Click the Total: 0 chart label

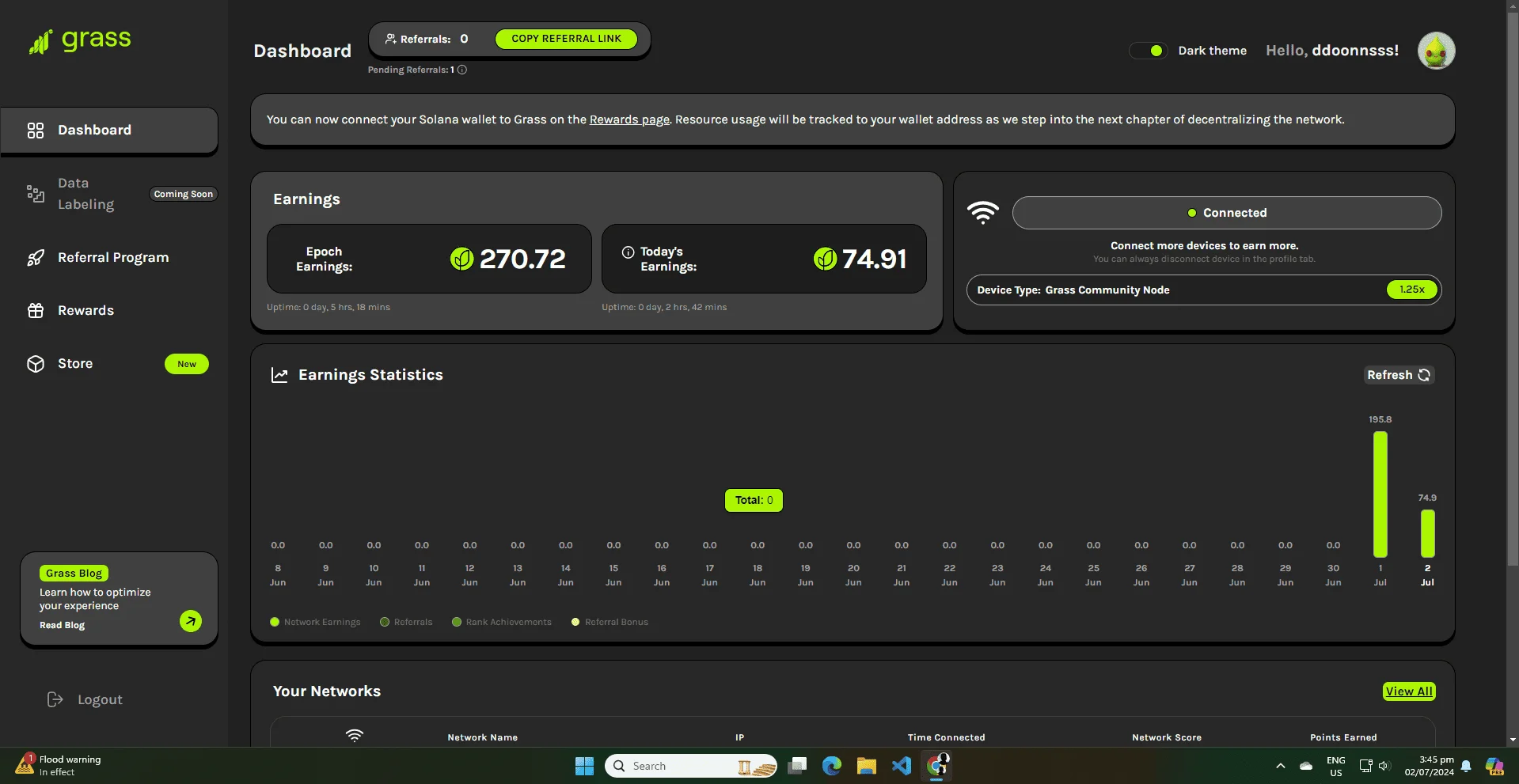pyautogui.click(x=754, y=500)
